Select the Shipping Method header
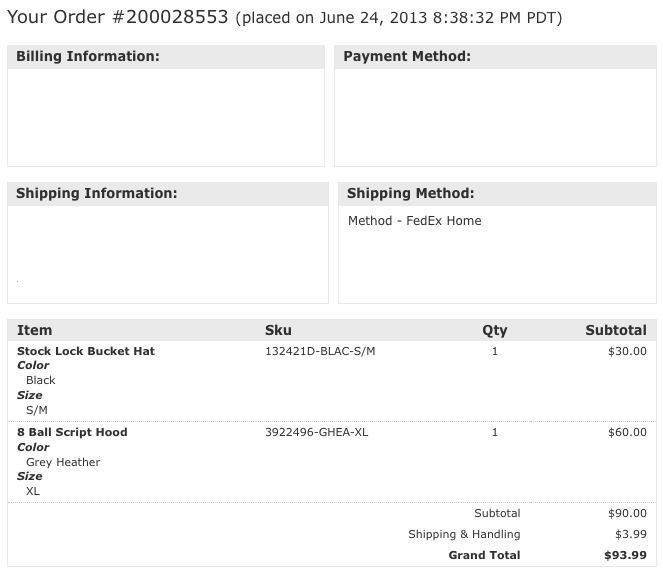 (411, 193)
